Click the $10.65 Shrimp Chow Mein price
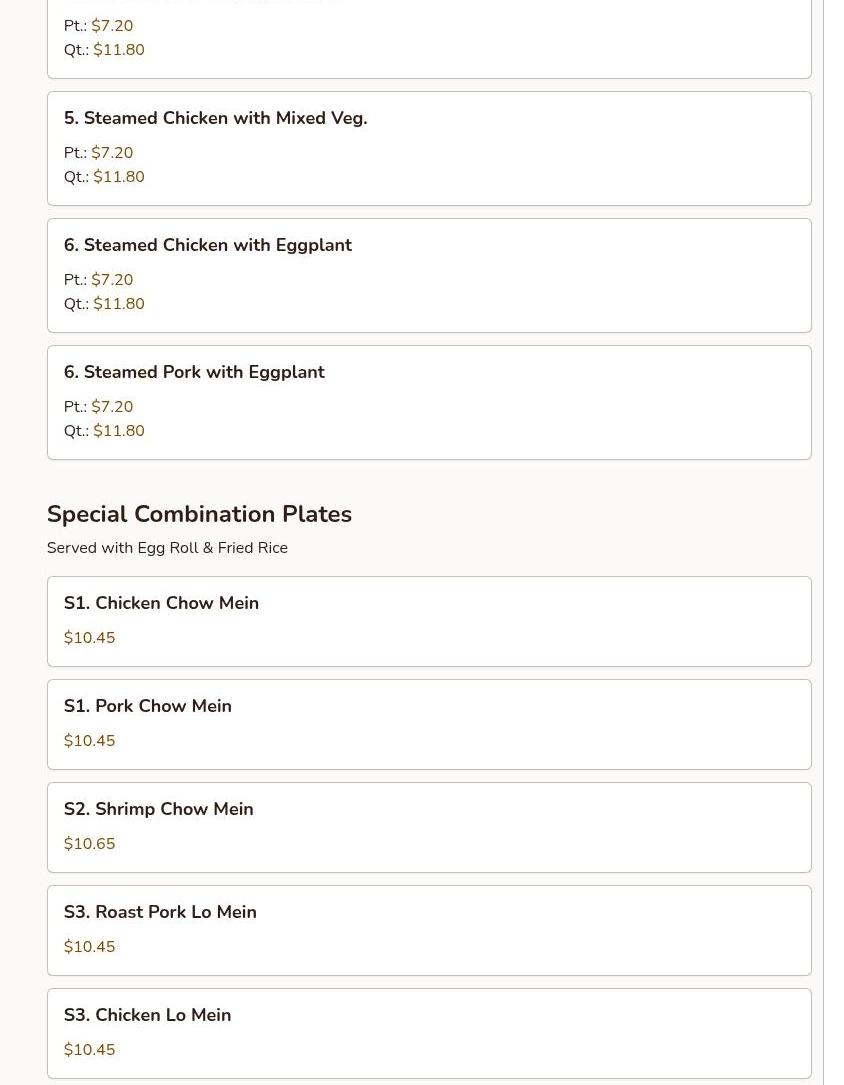The image size is (844, 1085). tap(89, 844)
